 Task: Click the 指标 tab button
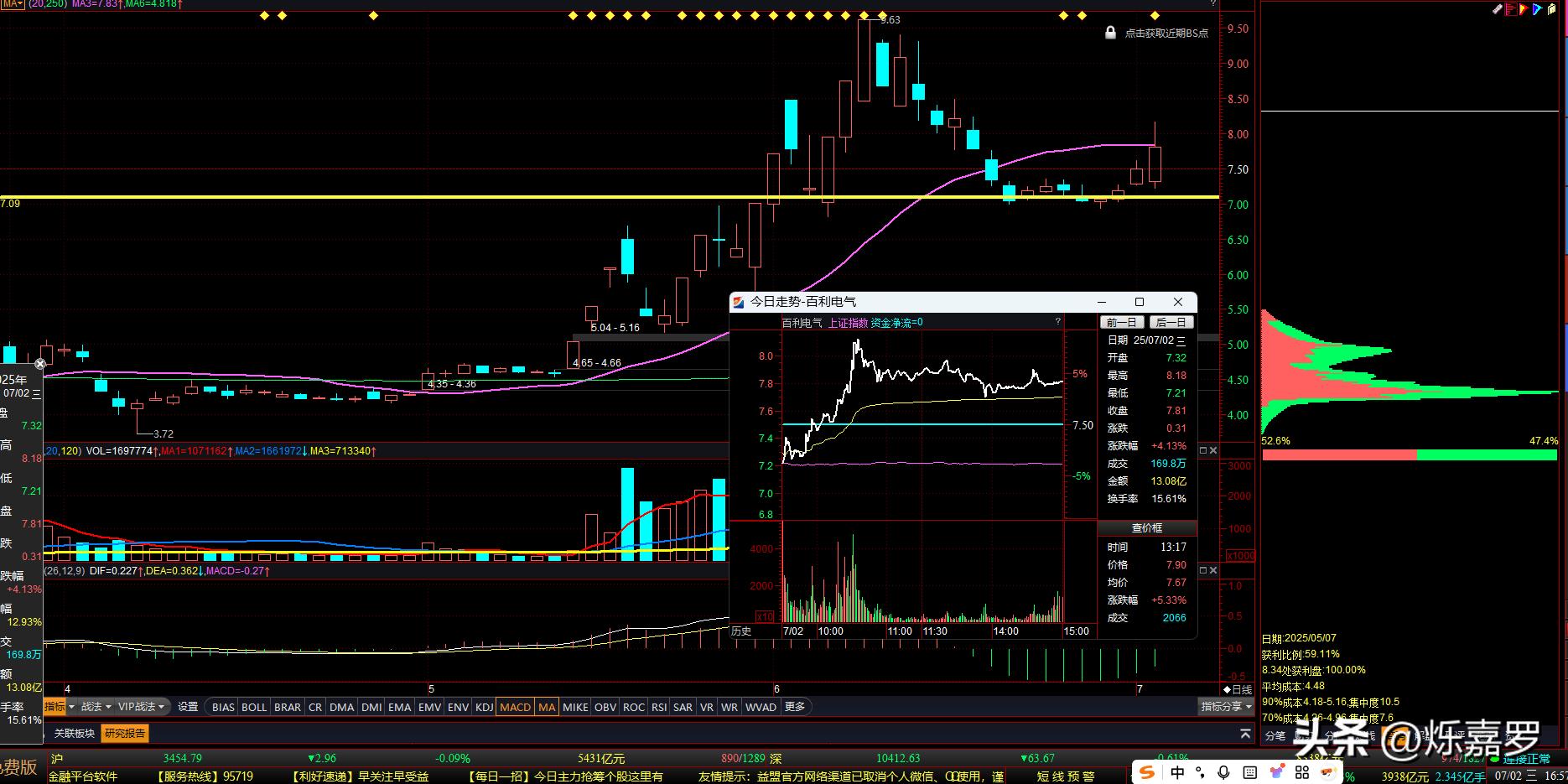tap(55, 707)
